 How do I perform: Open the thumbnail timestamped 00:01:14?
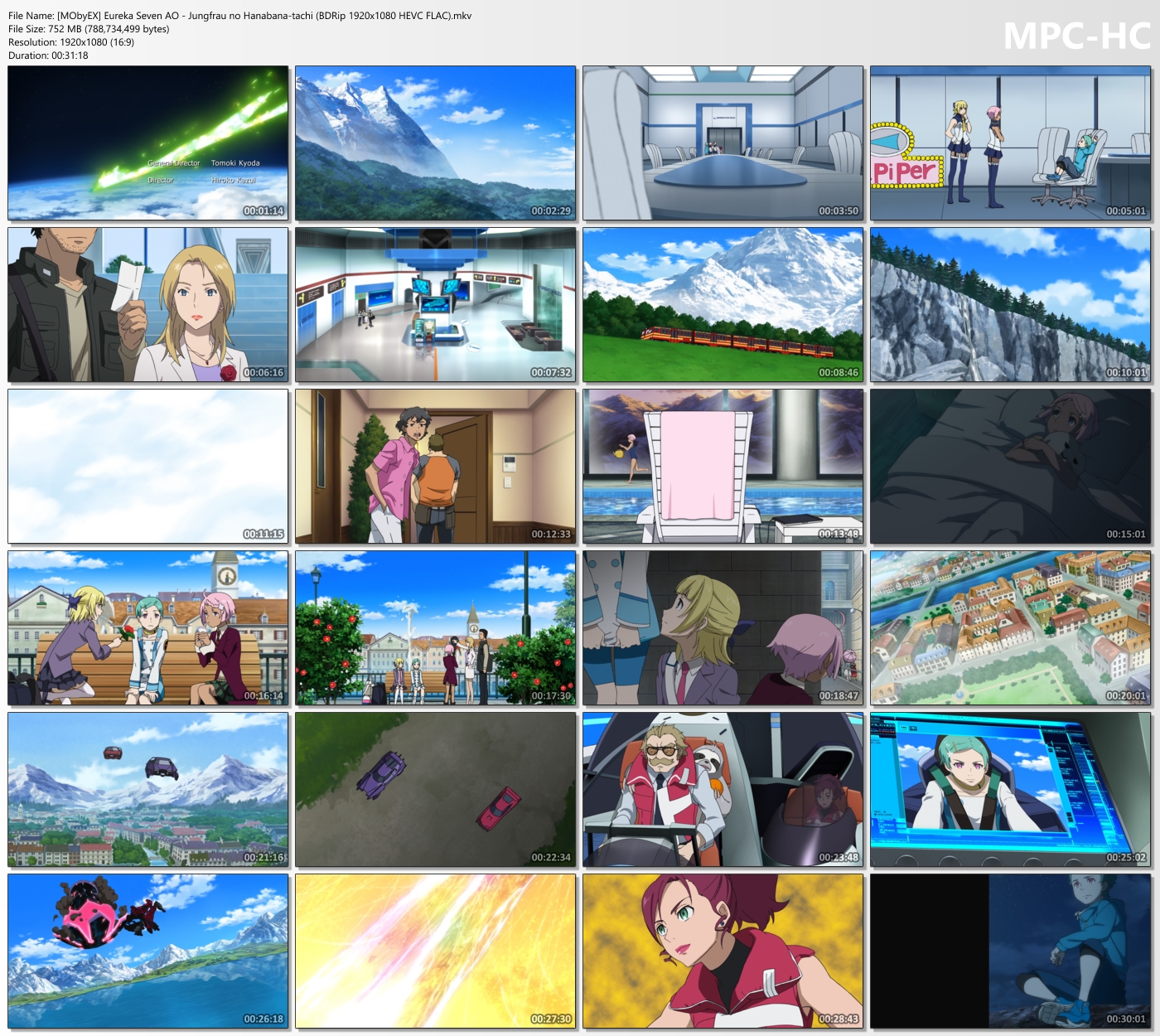[x=148, y=143]
